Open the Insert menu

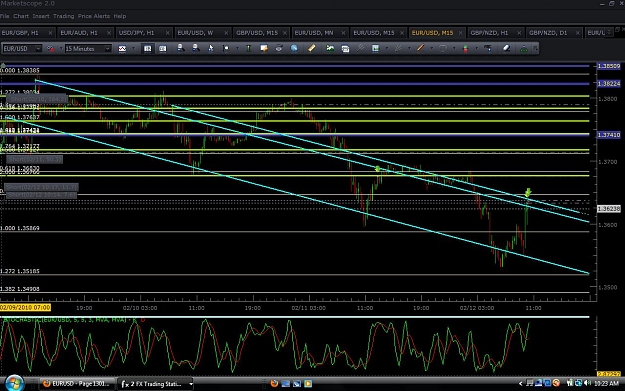[x=41, y=16]
